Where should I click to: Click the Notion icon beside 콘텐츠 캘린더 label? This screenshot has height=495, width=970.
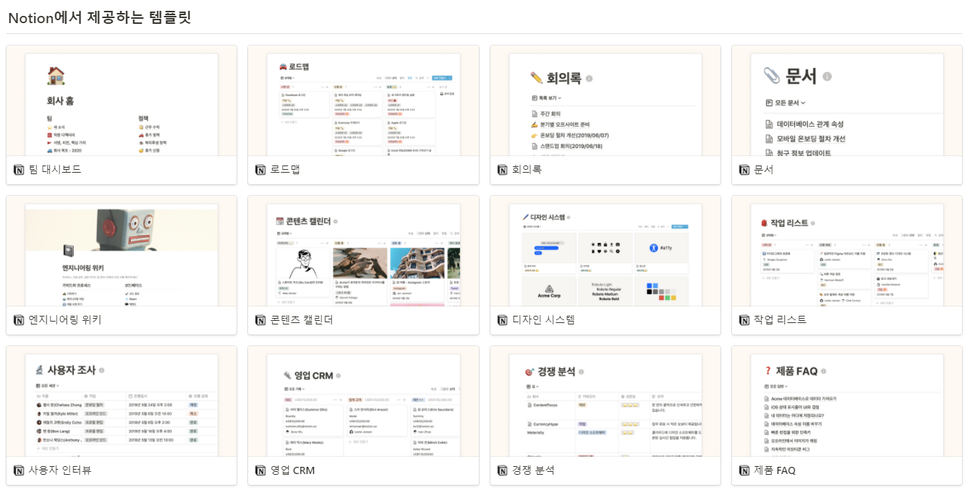260,320
